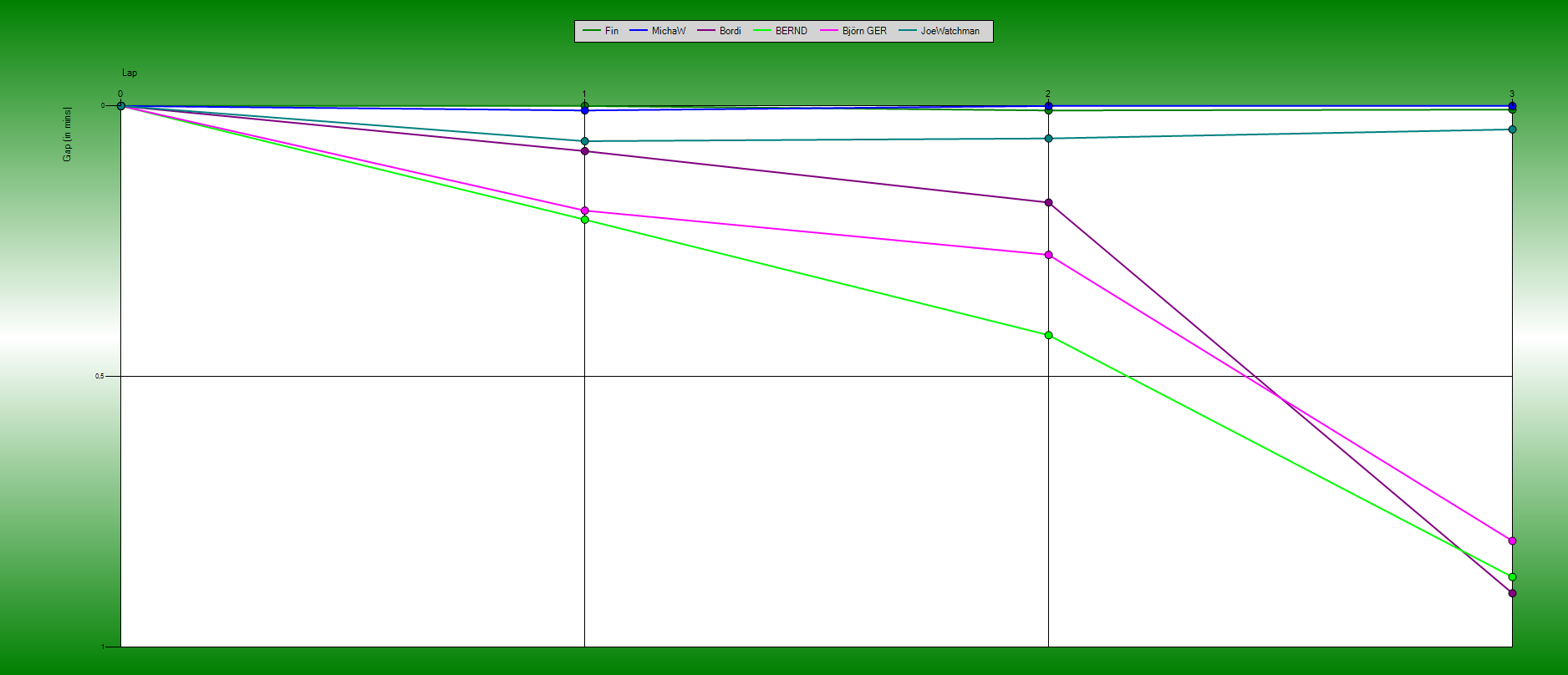Click the BERND legend entry
1568x675 pixels.
pyautogui.click(x=781, y=31)
